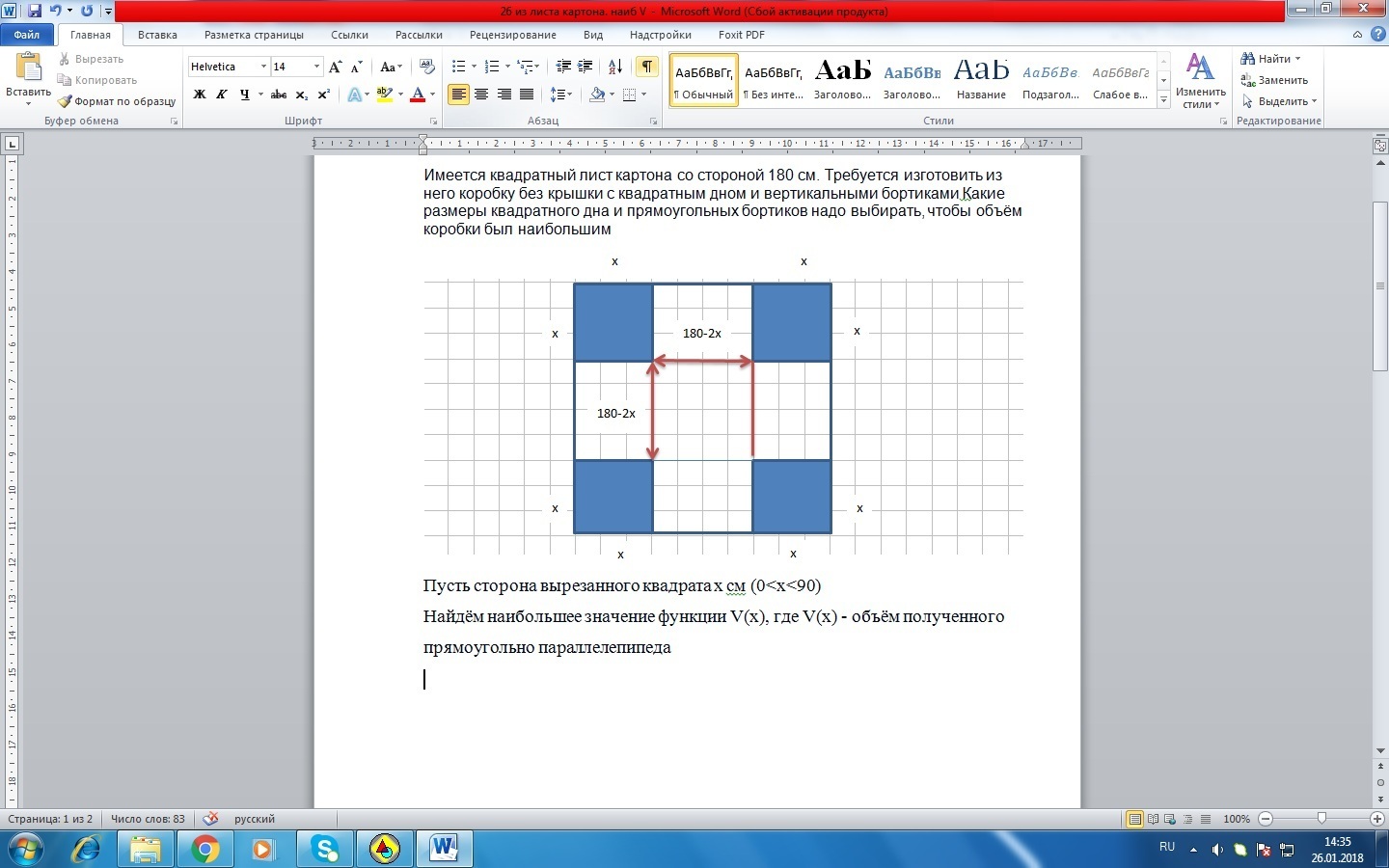Switch to Разметка страницы tab
The image size is (1389, 868).
coord(254,35)
